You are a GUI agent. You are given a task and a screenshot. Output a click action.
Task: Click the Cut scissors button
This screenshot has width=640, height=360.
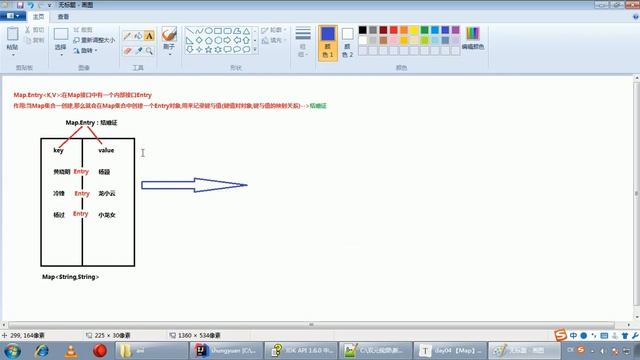(x=34, y=30)
